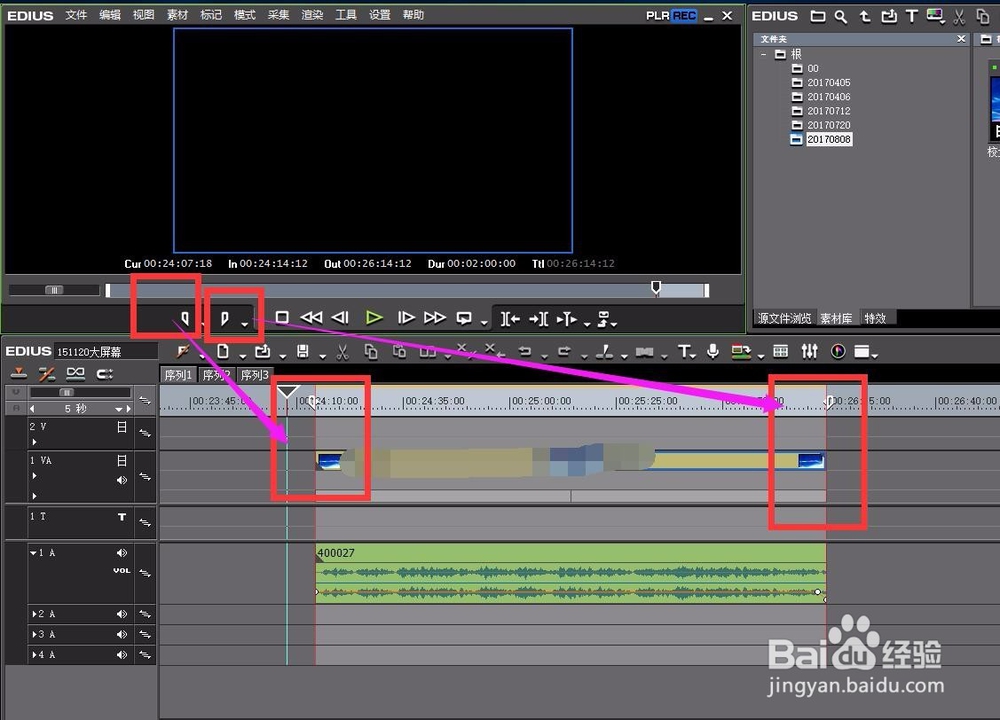Toggle video visibility of 2 V track
The width and height of the screenshot is (1000, 720).
pyautogui.click(x=122, y=427)
